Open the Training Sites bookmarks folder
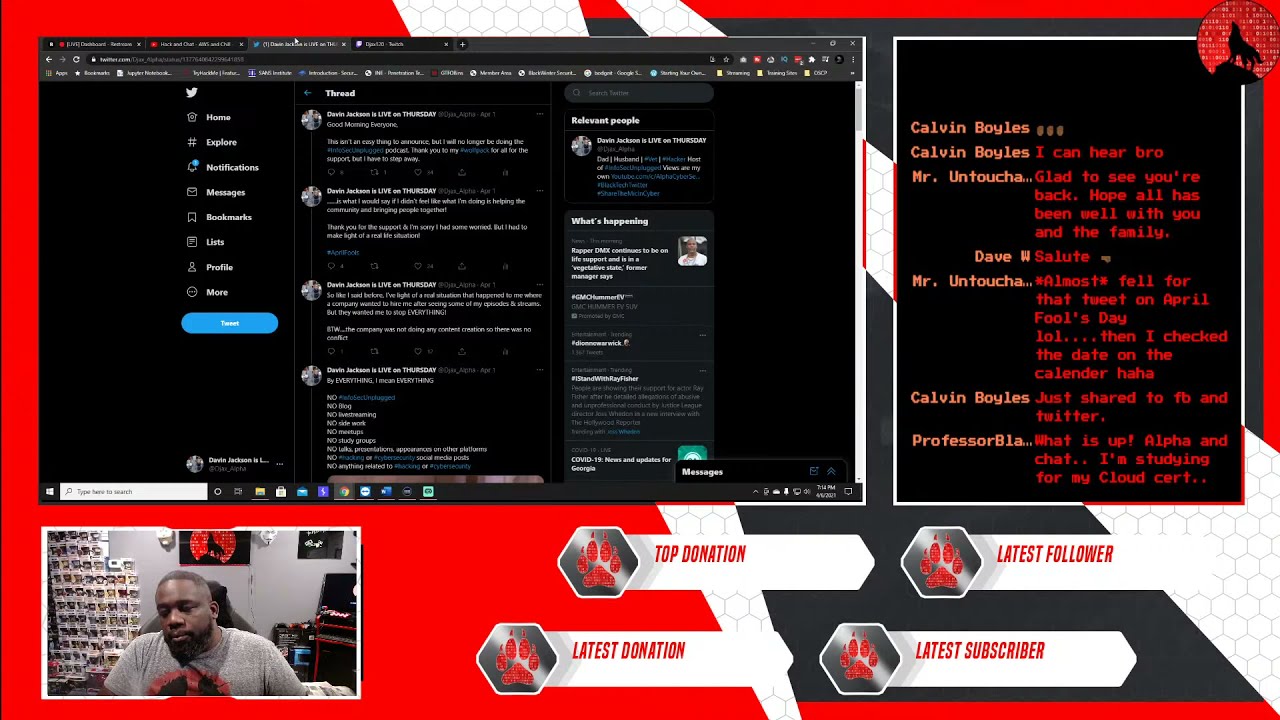The width and height of the screenshot is (1280, 720). tap(778, 73)
